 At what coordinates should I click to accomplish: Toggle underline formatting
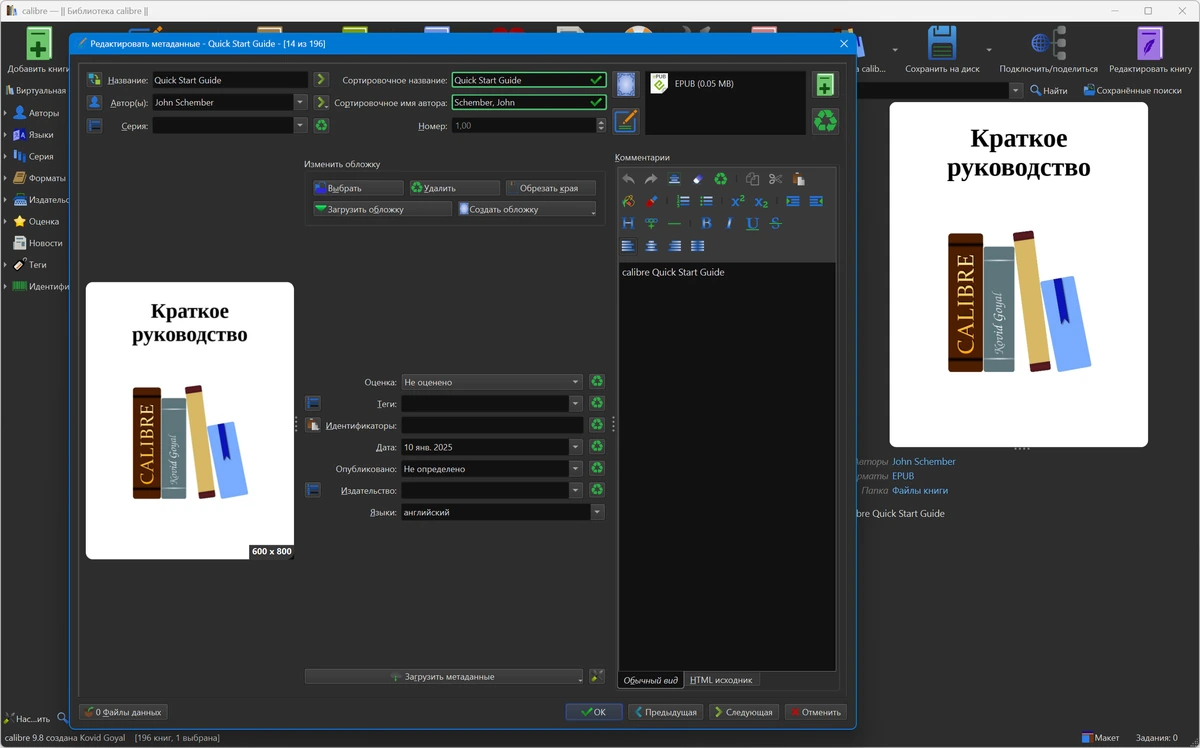tap(752, 223)
